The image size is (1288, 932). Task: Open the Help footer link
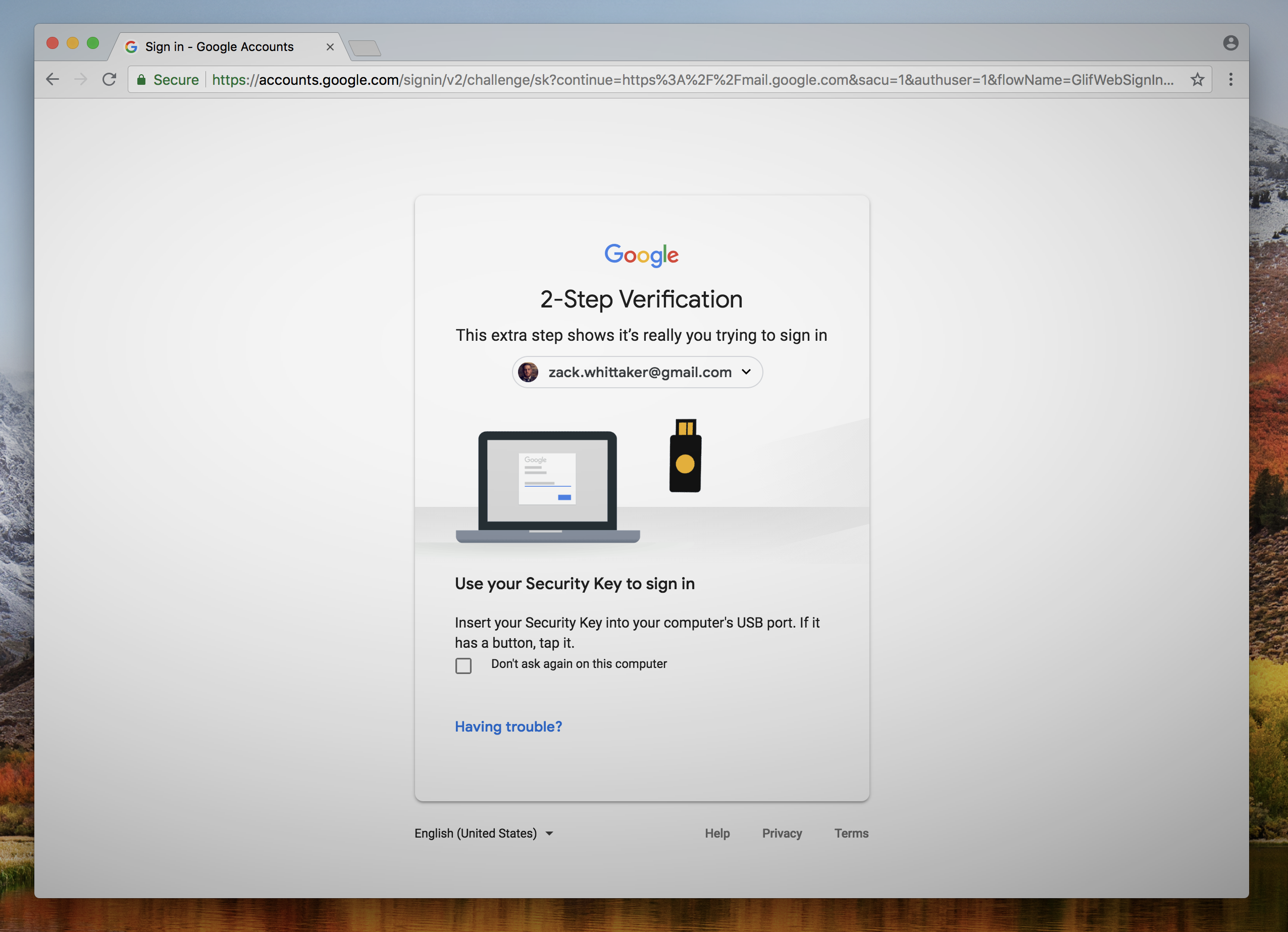717,833
